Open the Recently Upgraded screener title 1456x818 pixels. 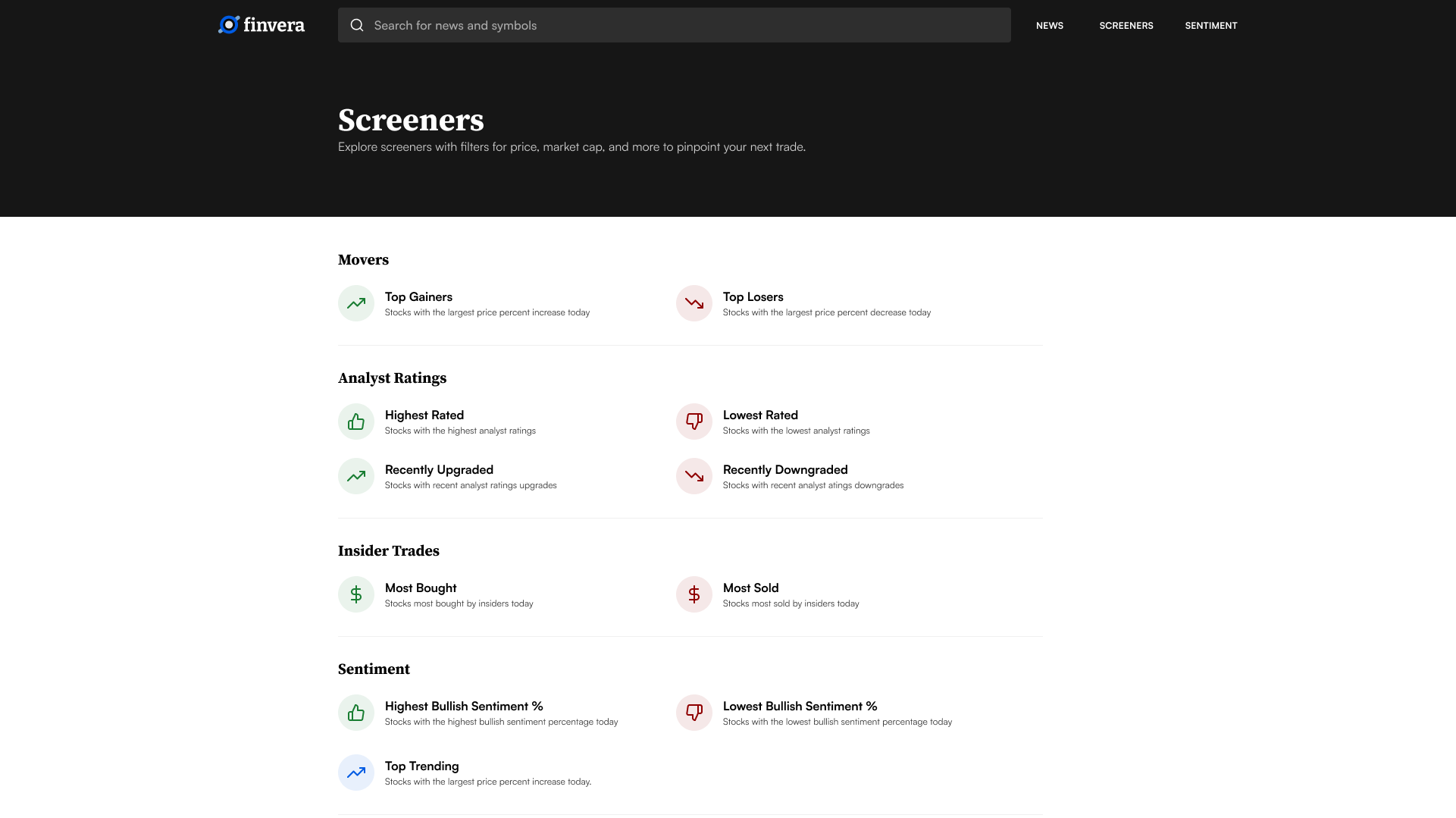point(439,469)
